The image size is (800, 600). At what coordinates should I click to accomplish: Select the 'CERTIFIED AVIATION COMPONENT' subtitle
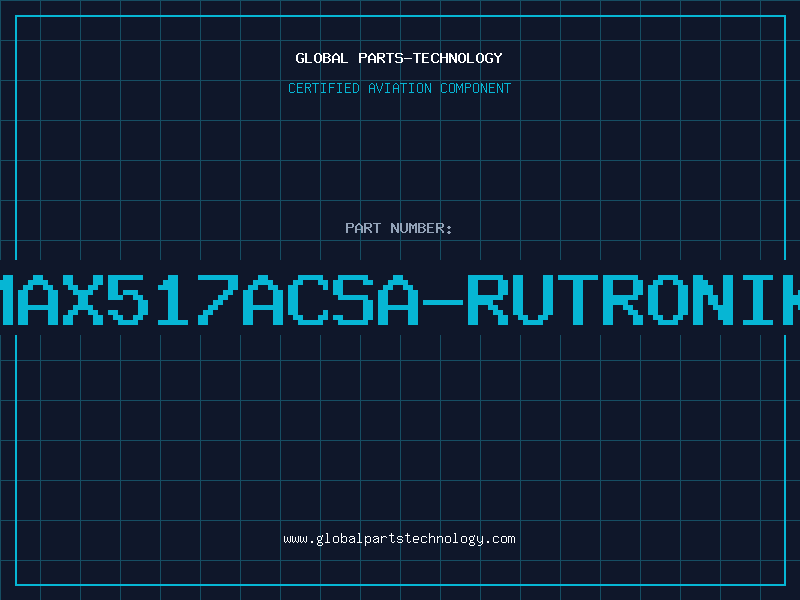pyautogui.click(x=399, y=88)
